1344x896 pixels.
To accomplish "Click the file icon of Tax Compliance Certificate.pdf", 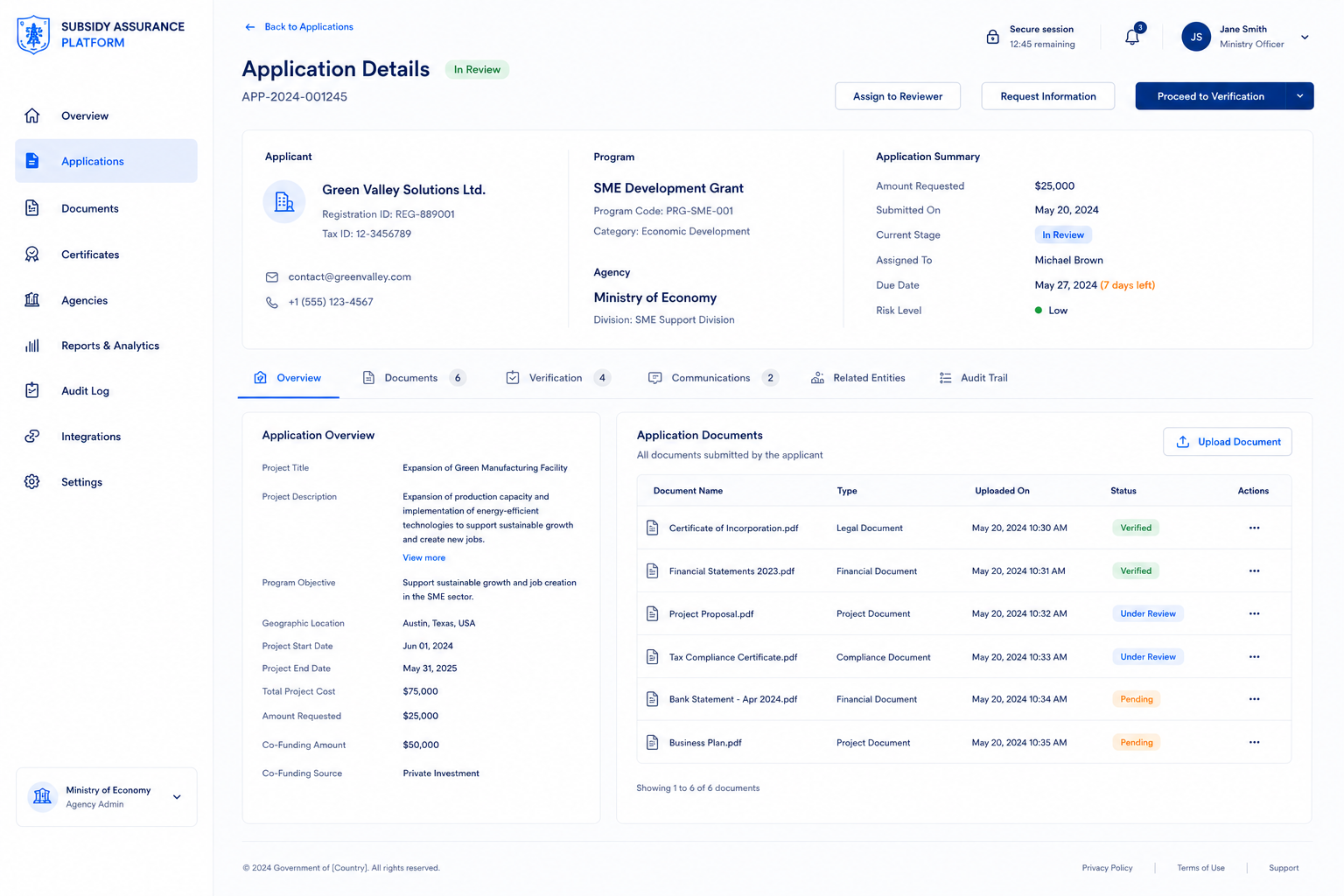I will point(652,656).
